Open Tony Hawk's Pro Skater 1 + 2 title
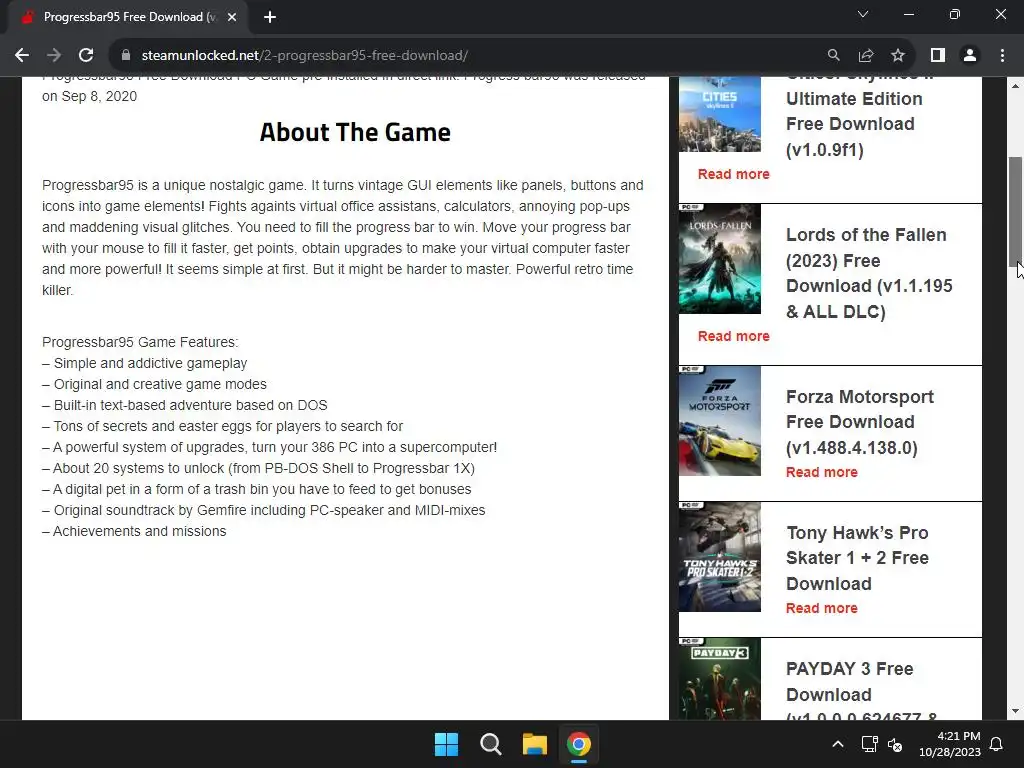 pos(857,558)
